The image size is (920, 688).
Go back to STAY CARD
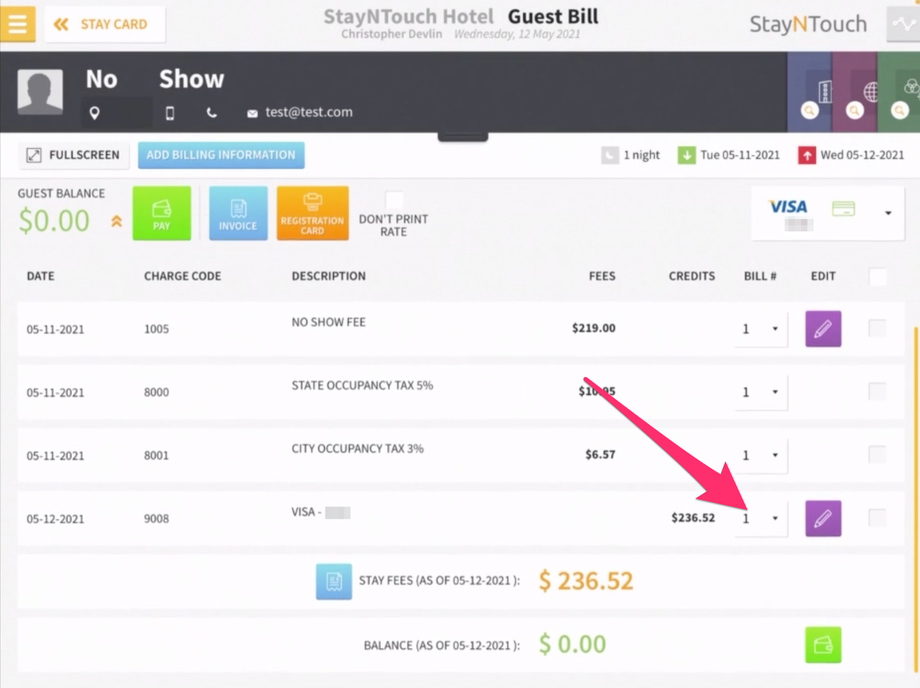click(104, 25)
